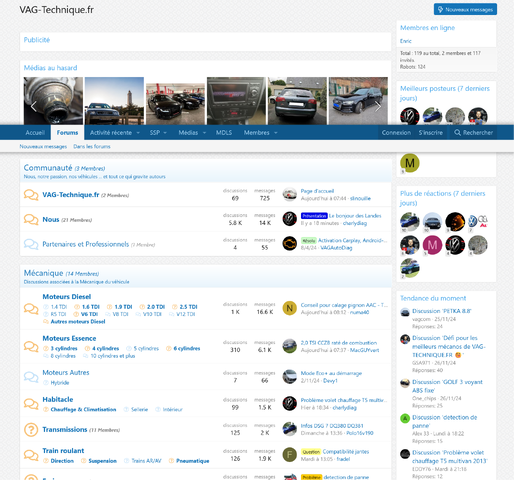Show previous media with left carousel arrow

[x=34, y=106]
